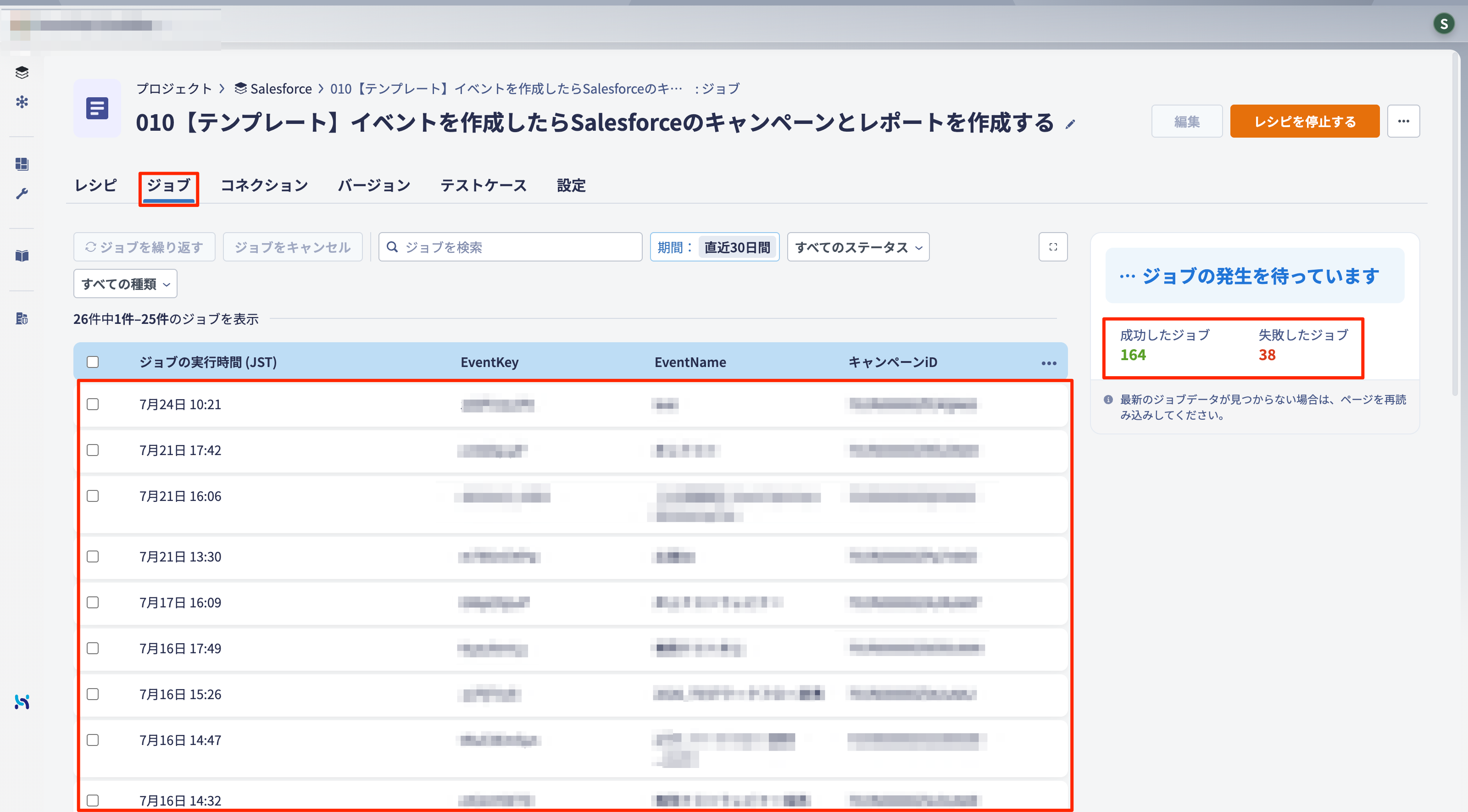
Task: Open the three-dot more actions button
Action: pyautogui.click(x=1403, y=122)
